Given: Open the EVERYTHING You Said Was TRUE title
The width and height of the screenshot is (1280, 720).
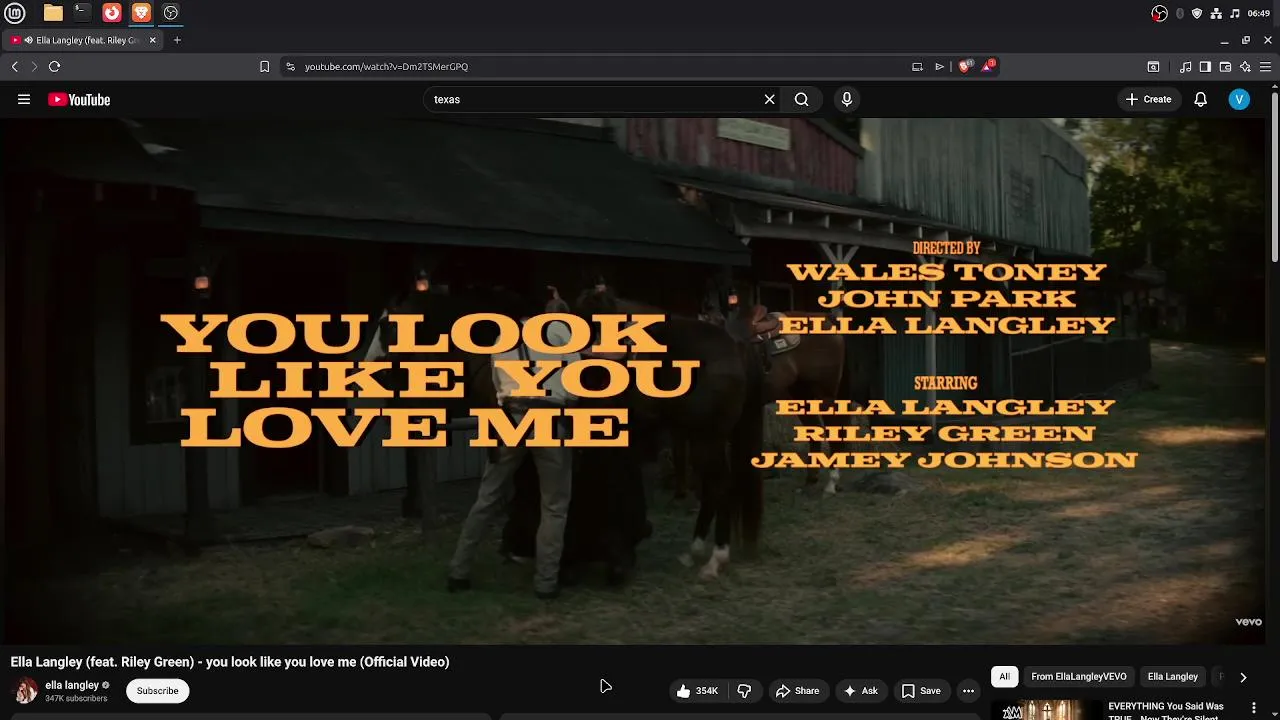Looking at the screenshot, I should click(1166, 711).
